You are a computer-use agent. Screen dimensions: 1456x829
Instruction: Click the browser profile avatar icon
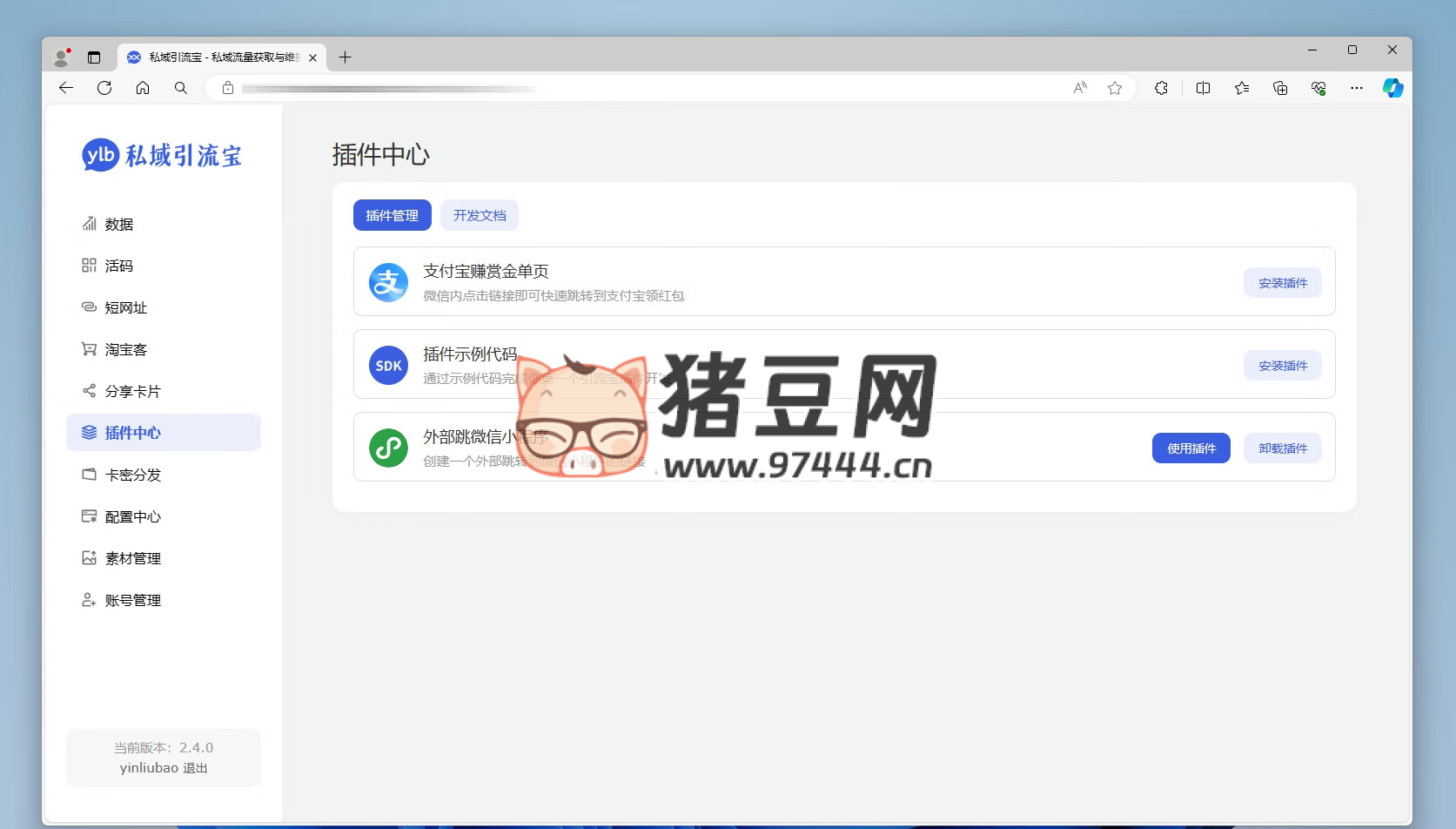(62, 57)
